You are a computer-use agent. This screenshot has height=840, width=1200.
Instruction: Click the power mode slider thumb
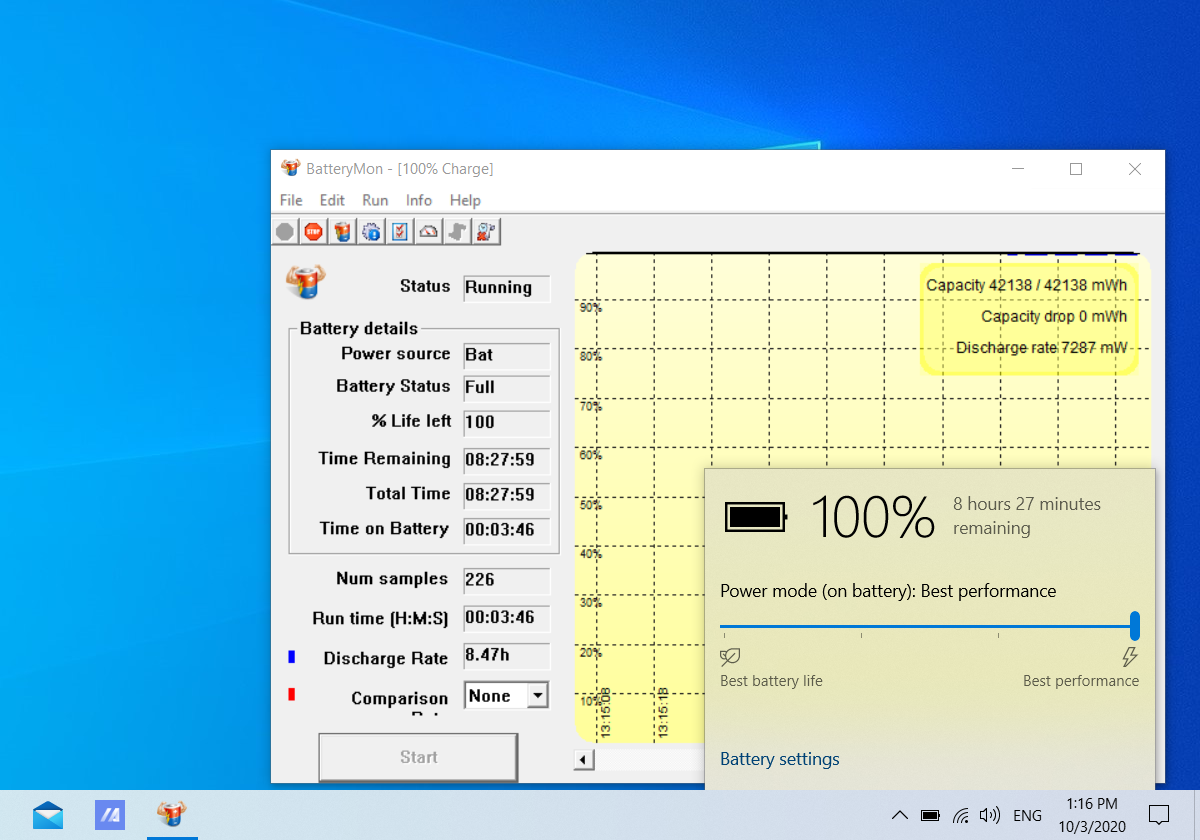coord(1135,626)
